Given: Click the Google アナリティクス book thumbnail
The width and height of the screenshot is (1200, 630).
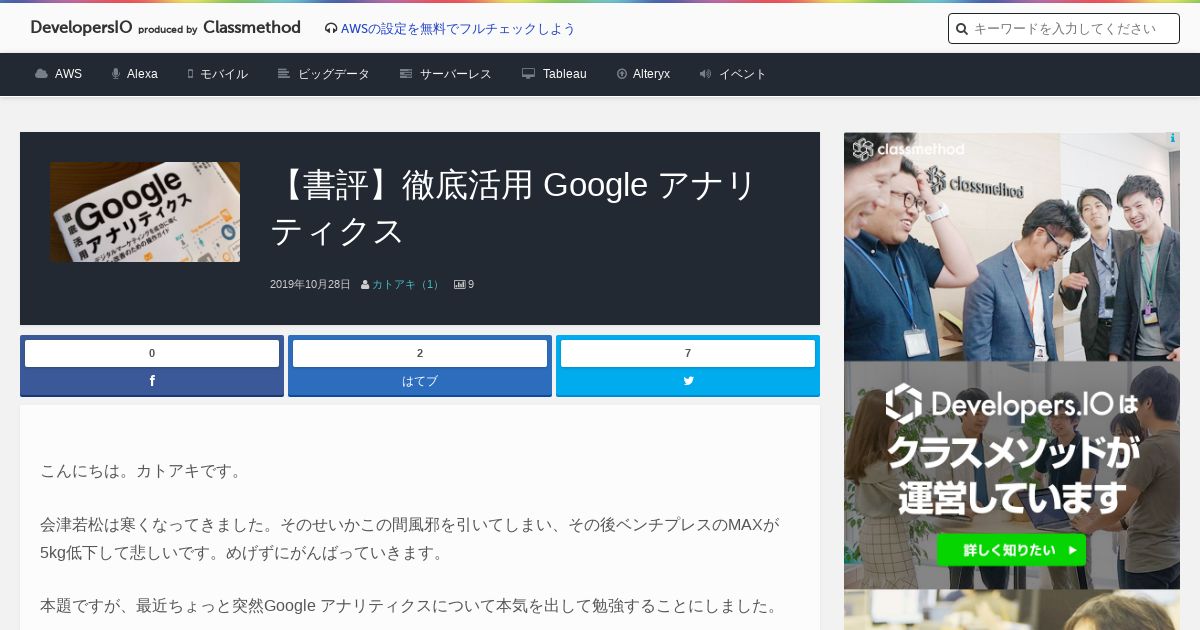Looking at the screenshot, I should coord(145,212).
